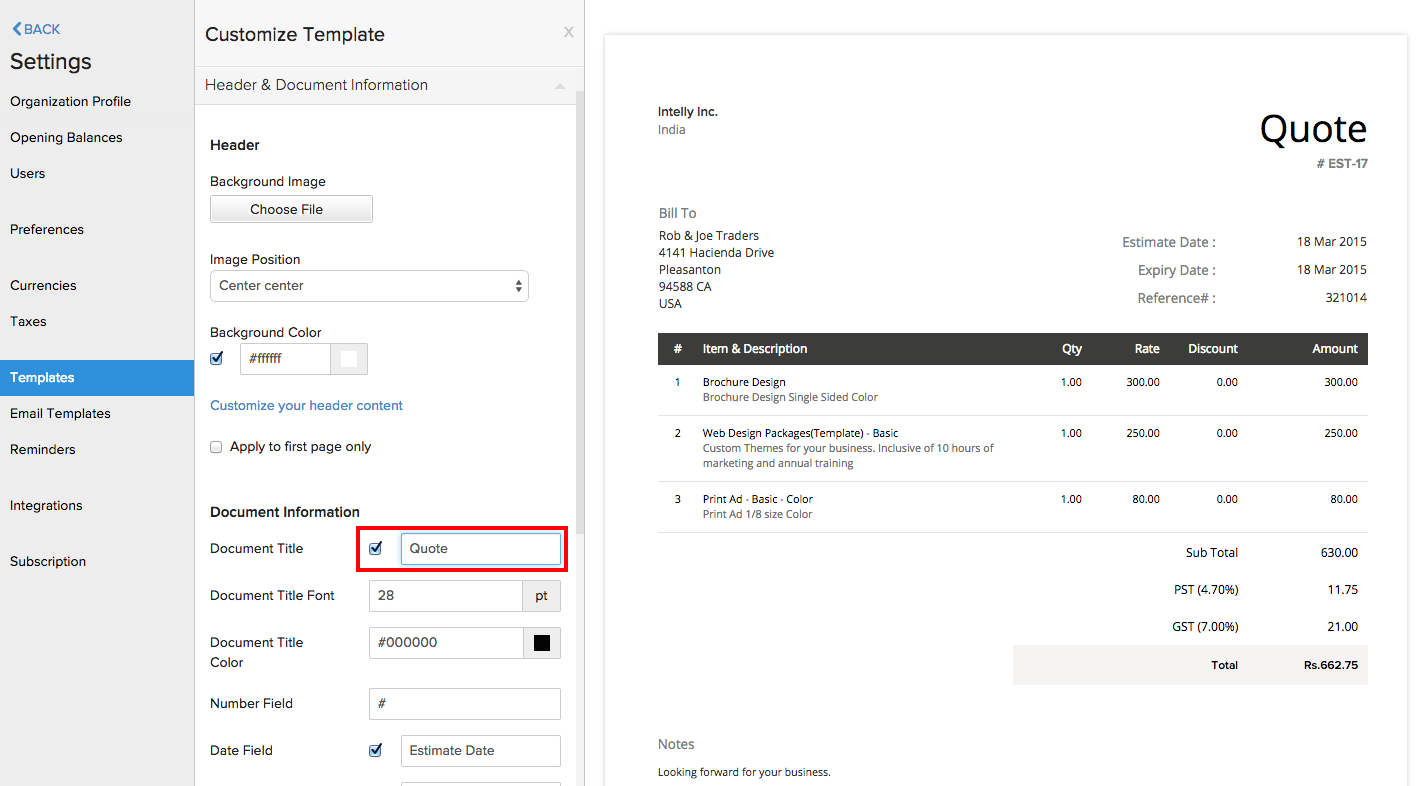
Task: Open the Integrations settings page
Action: pos(46,505)
